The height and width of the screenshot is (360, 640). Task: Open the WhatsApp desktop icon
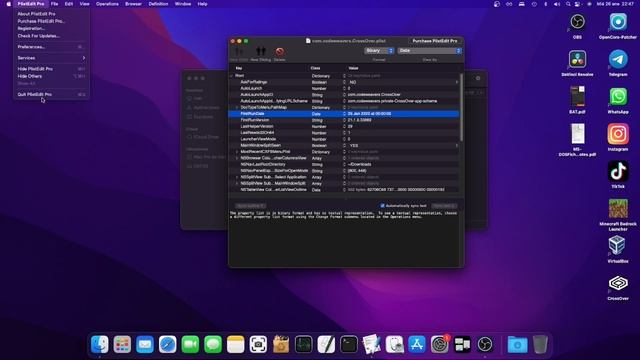pos(618,97)
